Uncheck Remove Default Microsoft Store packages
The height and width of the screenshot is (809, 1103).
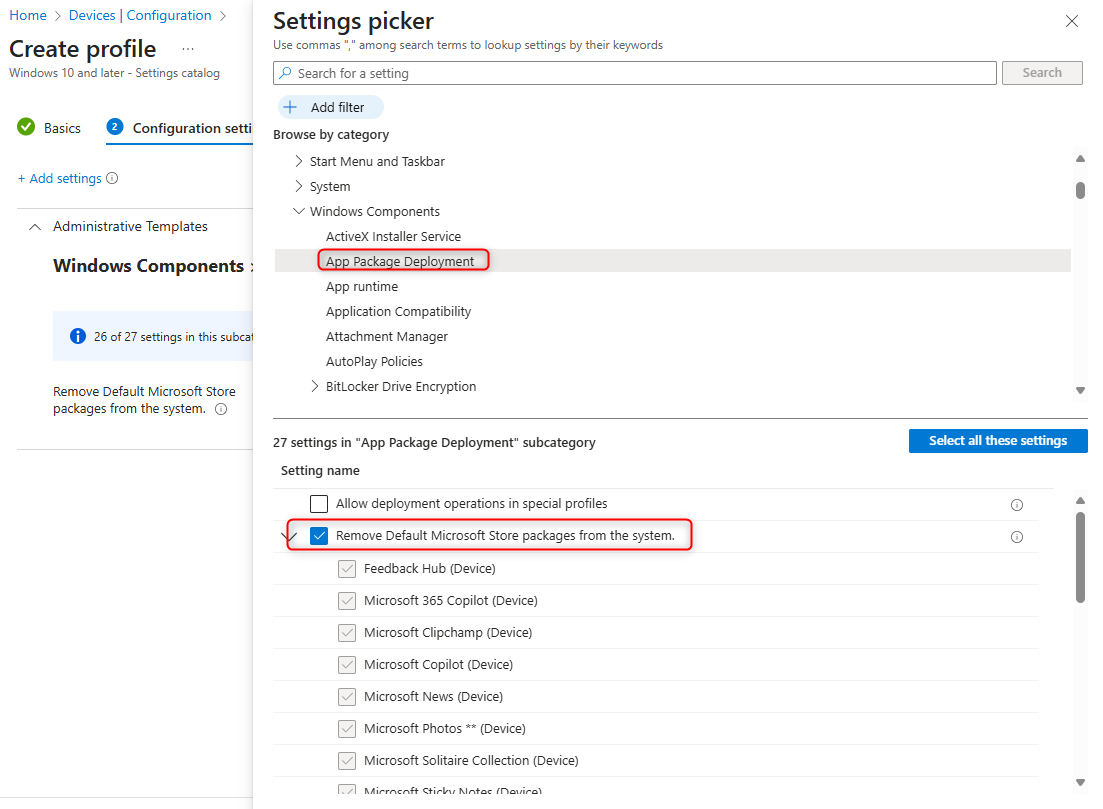coord(319,536)
